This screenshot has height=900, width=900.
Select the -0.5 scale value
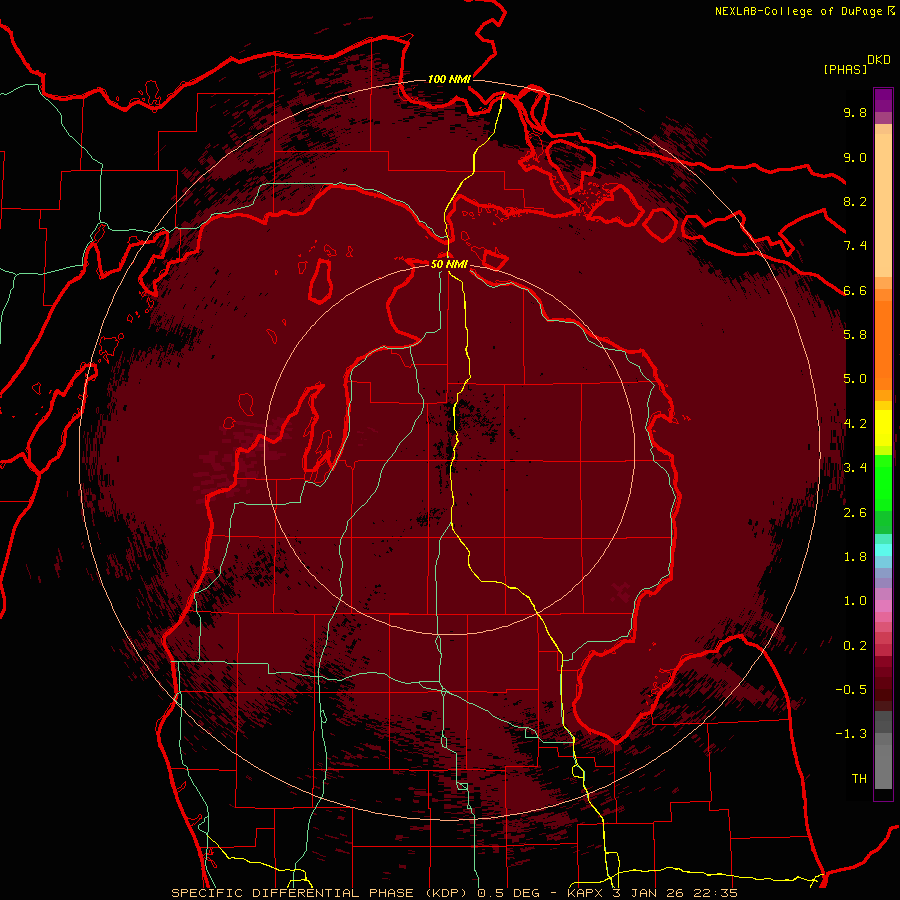(x=851, y=690)
